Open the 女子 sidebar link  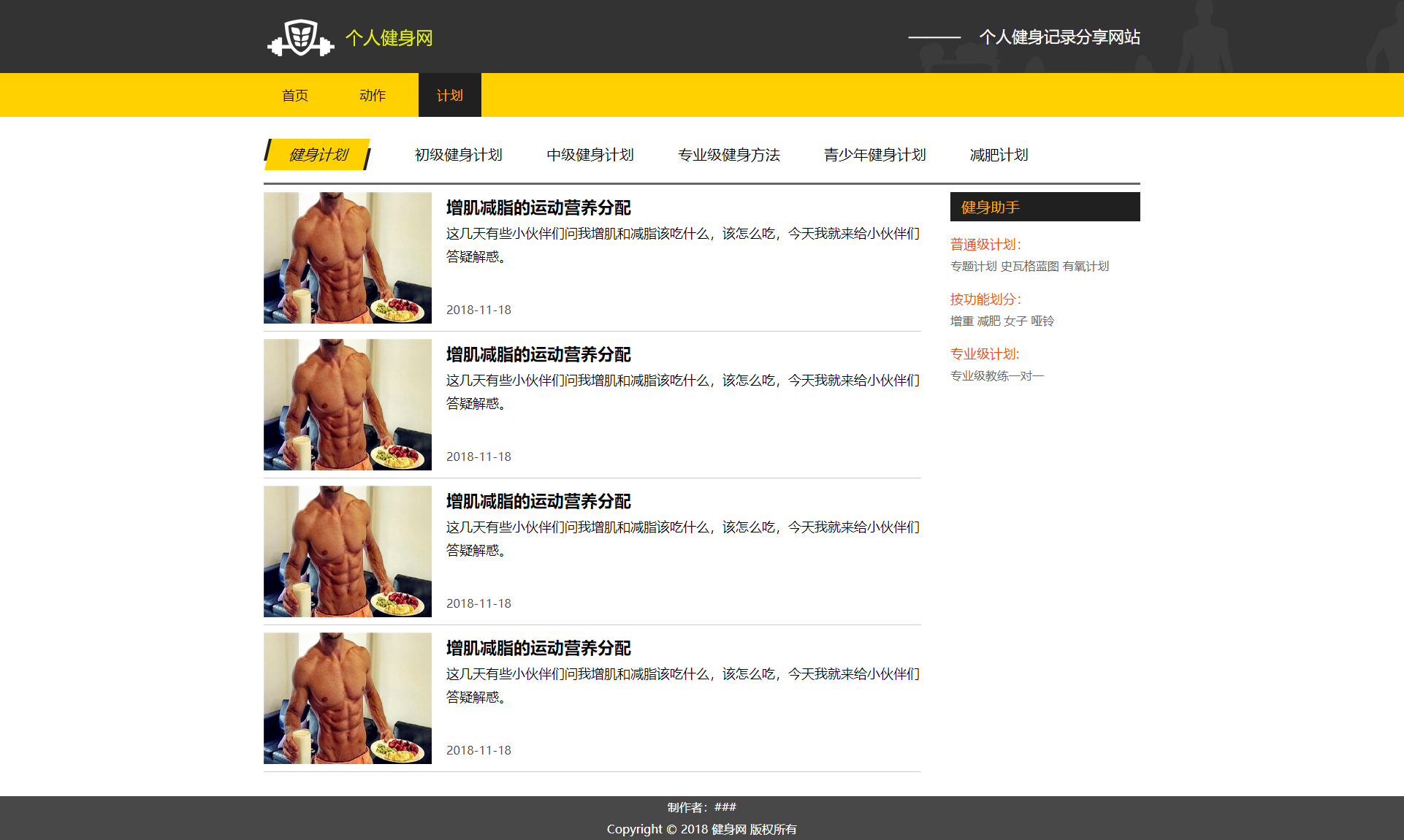1015,321
